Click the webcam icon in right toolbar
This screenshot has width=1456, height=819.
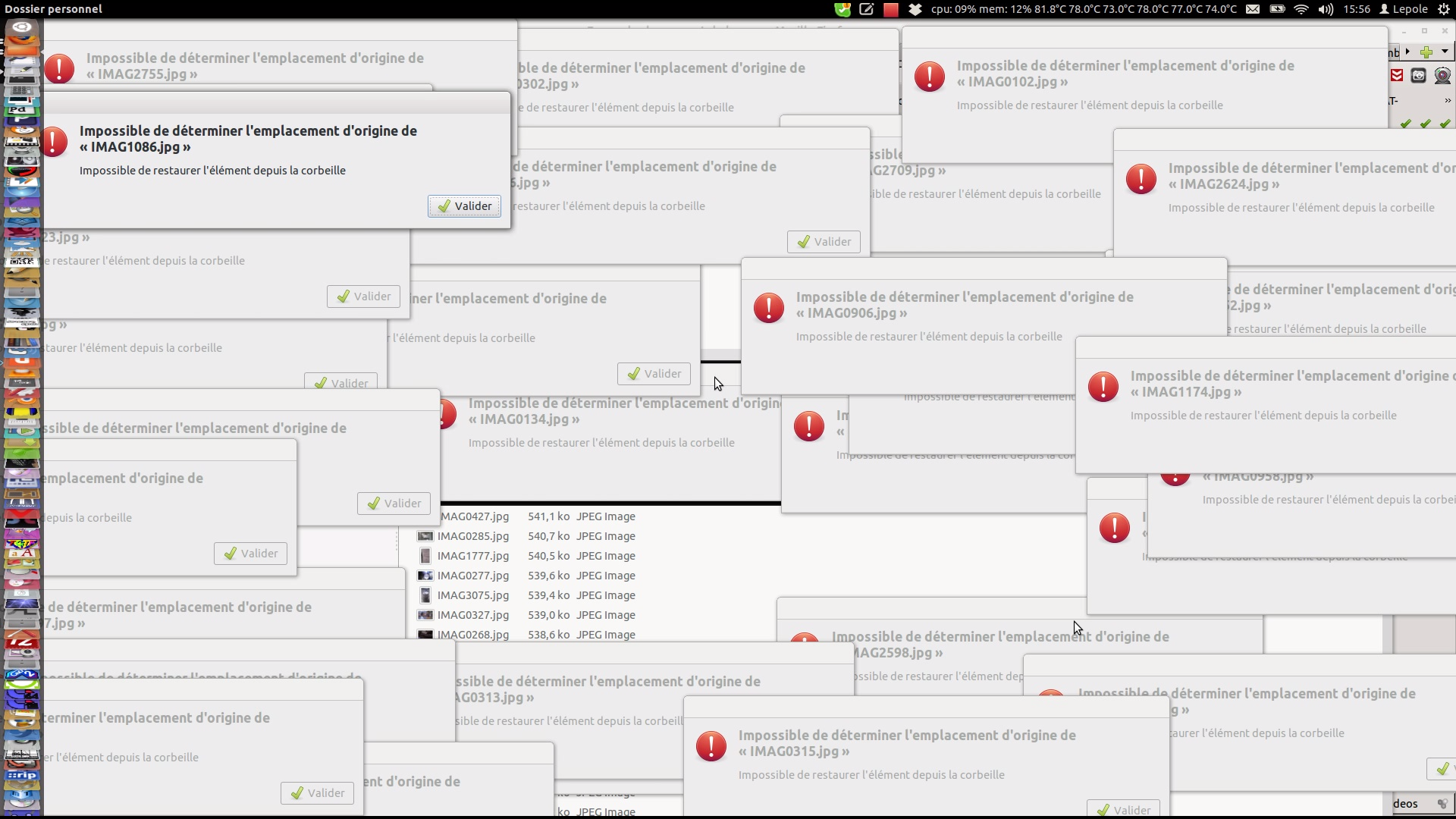1442,75
